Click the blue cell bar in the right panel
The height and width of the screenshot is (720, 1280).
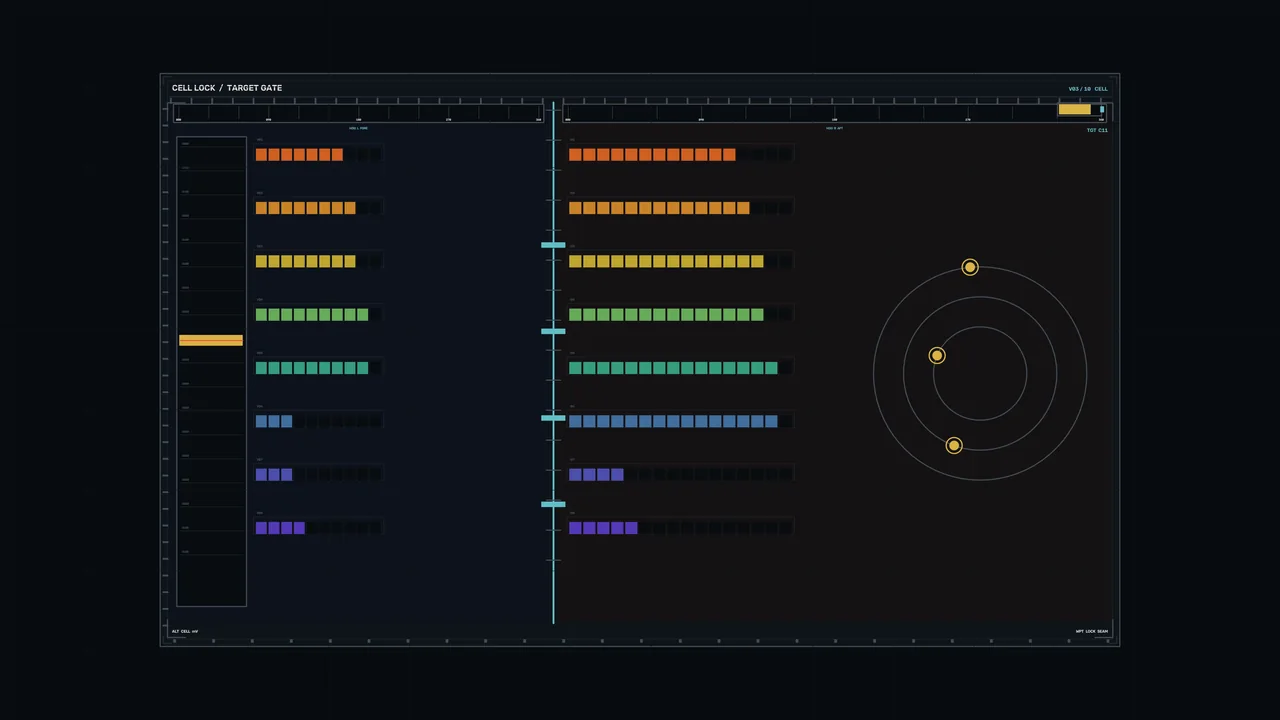click(x=681, y=421)
